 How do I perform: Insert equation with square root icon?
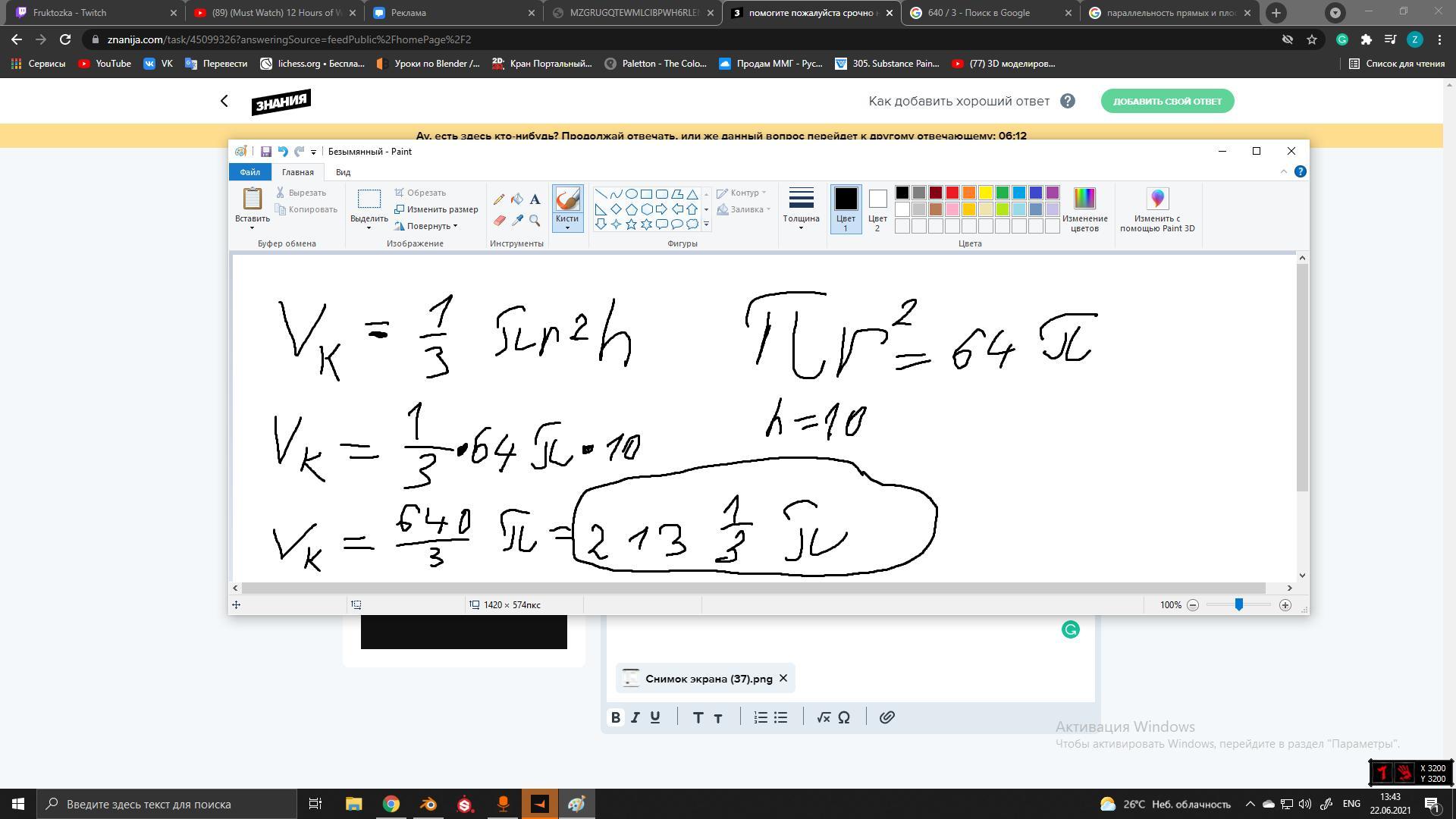click(x=824, y=717)
